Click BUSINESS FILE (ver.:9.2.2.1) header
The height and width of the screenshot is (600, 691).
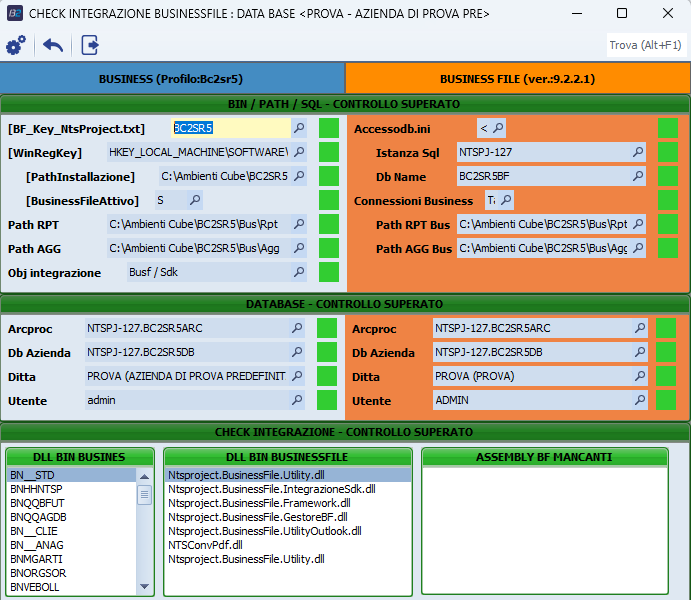coord(518,79)
